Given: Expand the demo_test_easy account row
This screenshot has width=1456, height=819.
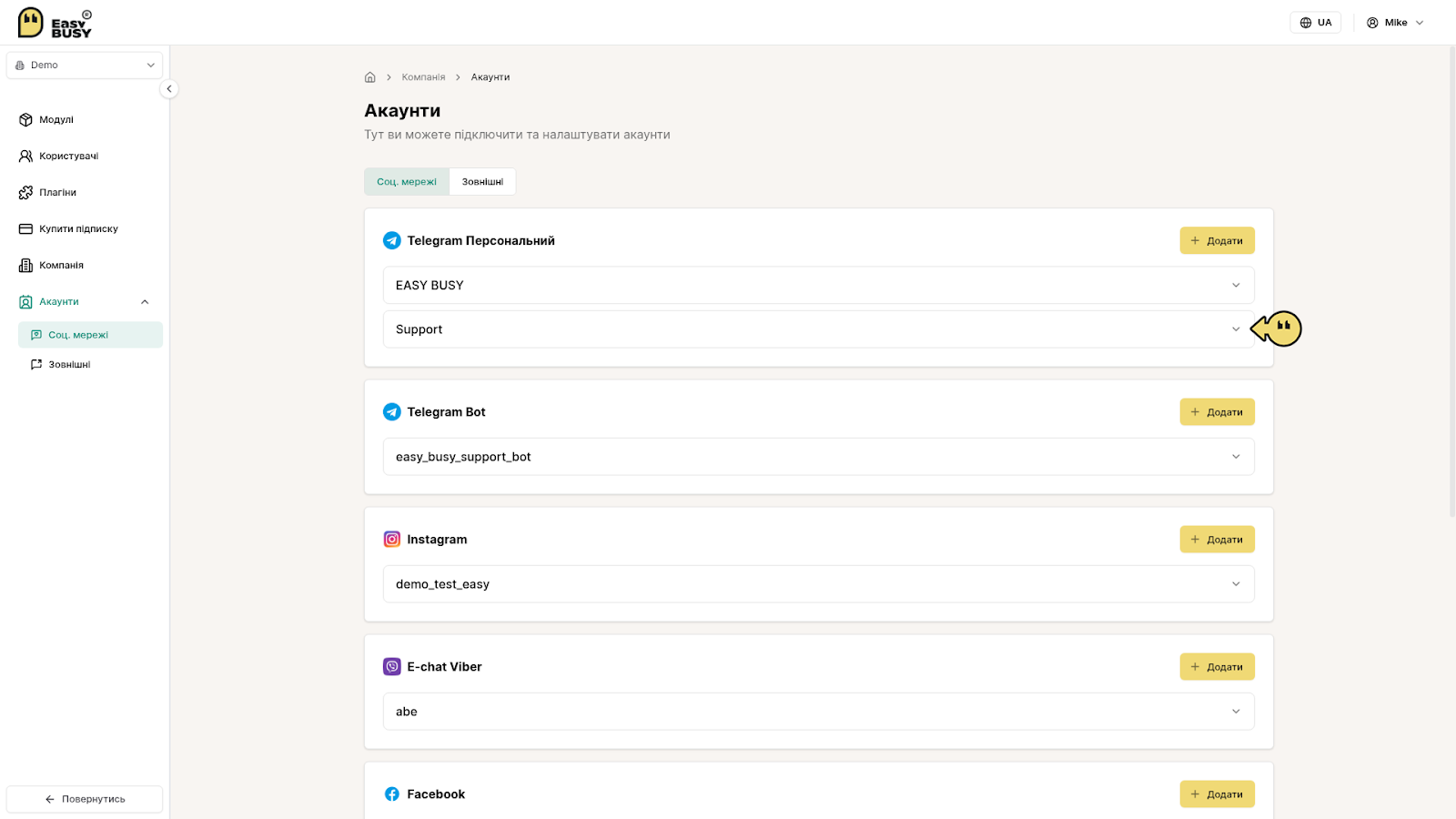Looking at the screenshot, I should (818, 584).
